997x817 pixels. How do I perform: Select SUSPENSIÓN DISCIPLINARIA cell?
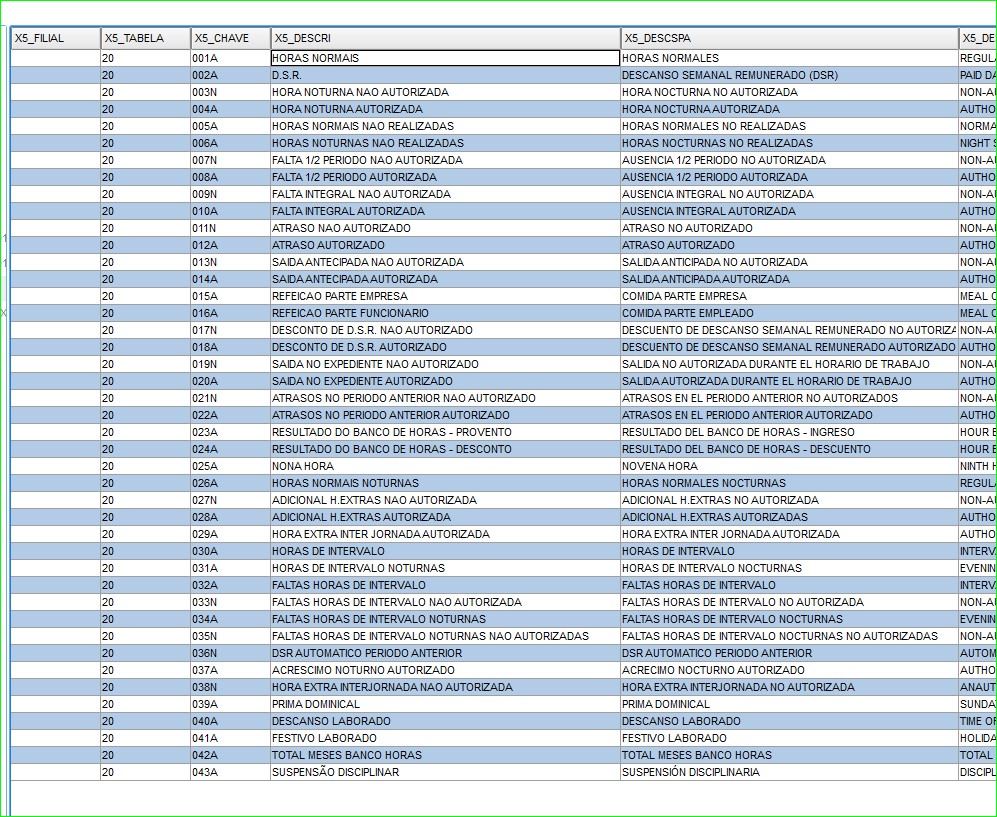790,772
